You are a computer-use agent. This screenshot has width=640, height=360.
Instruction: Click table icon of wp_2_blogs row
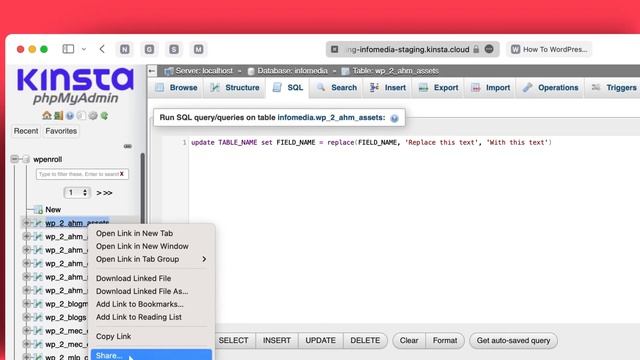[38, 317]
